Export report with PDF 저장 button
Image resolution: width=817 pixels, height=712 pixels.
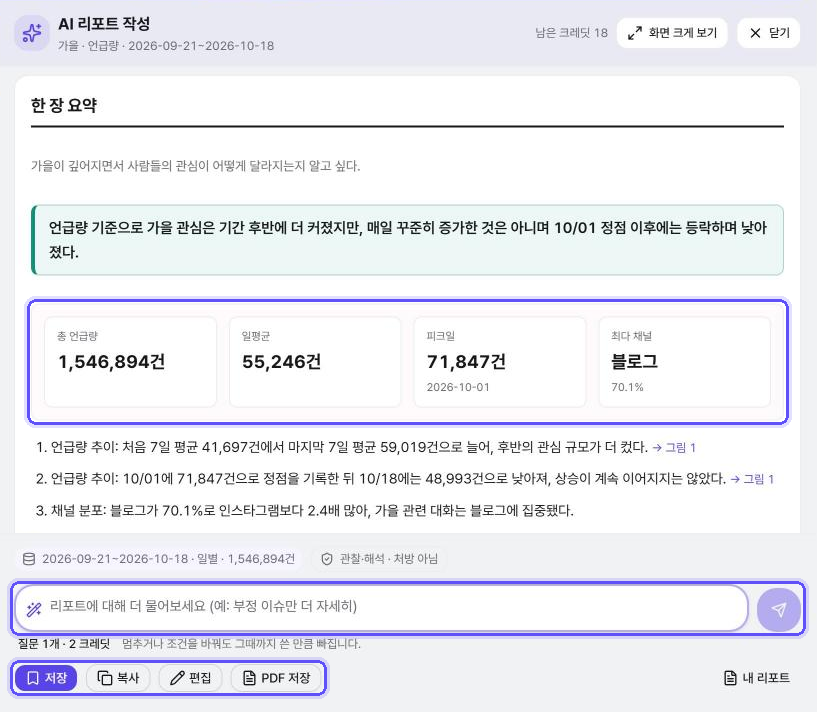point(276,678)
